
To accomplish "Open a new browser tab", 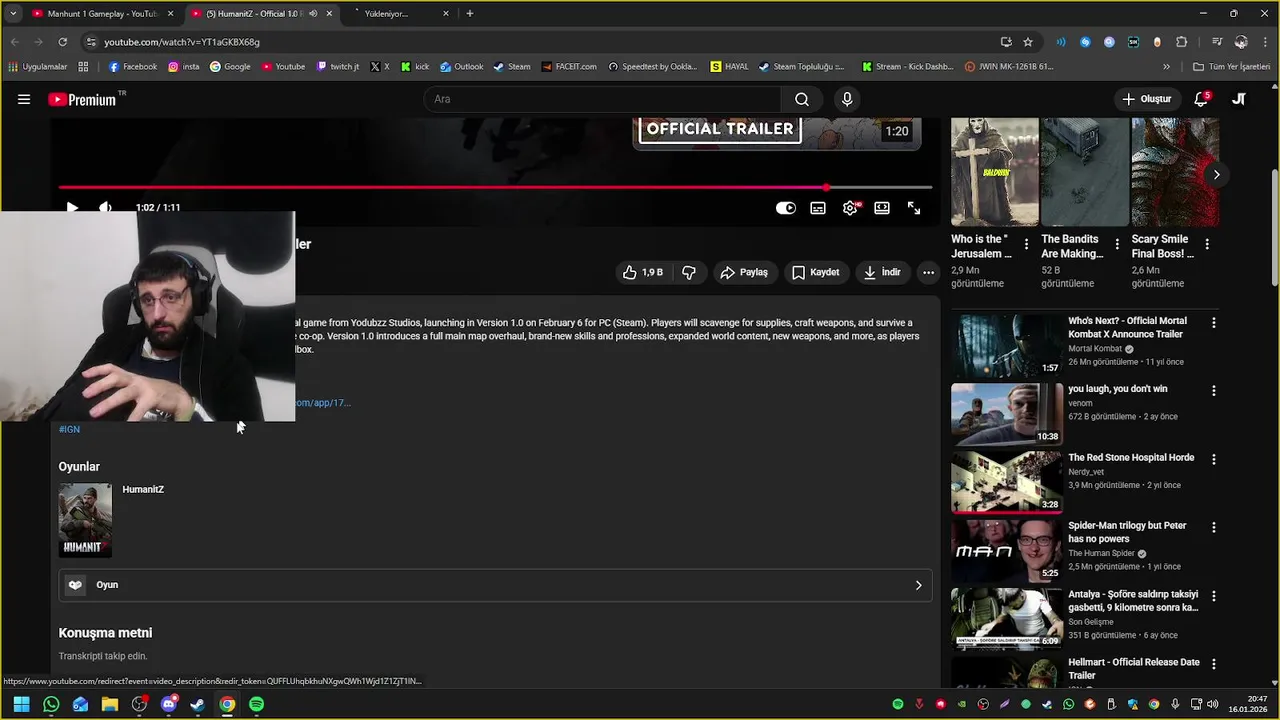I will pyautogui.click(x=470, y=14).
